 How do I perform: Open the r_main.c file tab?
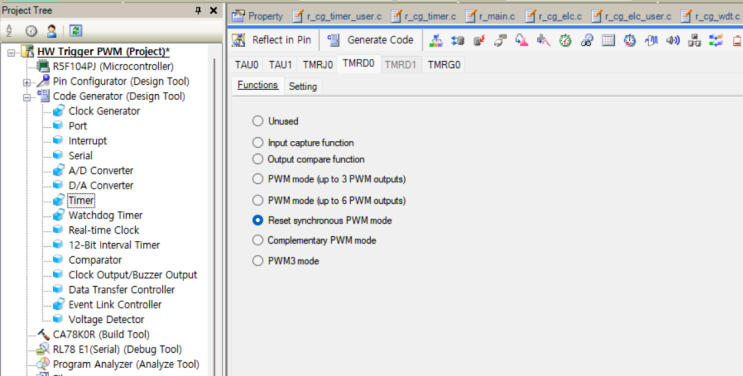[x=490, y=16]
